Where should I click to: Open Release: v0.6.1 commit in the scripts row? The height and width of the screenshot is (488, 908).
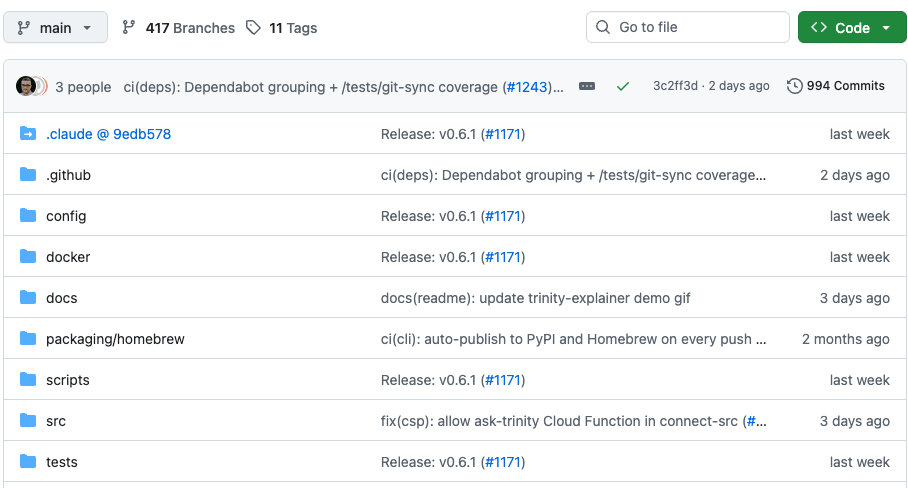pyautogui.click(x=429, y=380)
